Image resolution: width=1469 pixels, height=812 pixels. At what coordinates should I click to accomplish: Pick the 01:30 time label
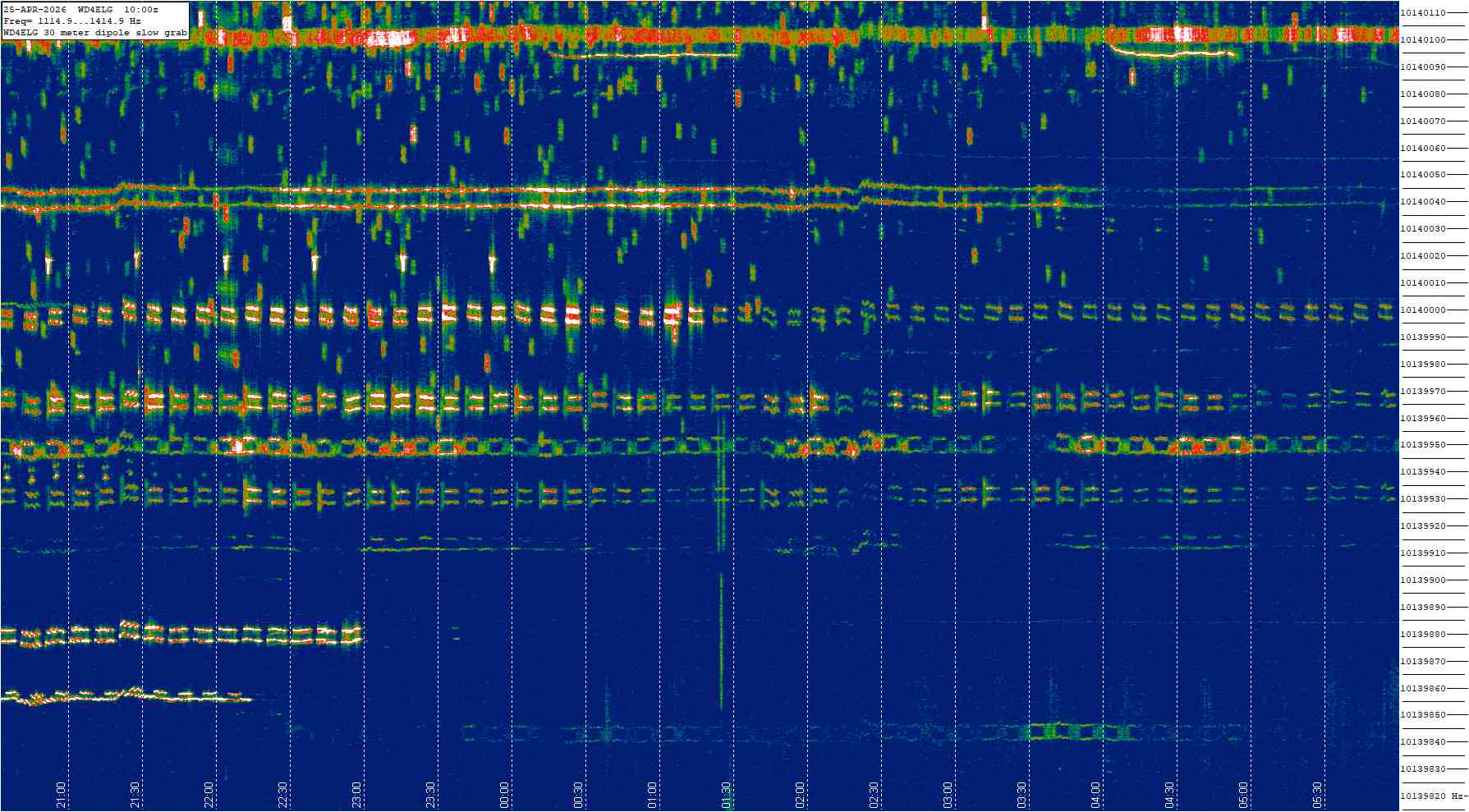[x=727, y=795]
